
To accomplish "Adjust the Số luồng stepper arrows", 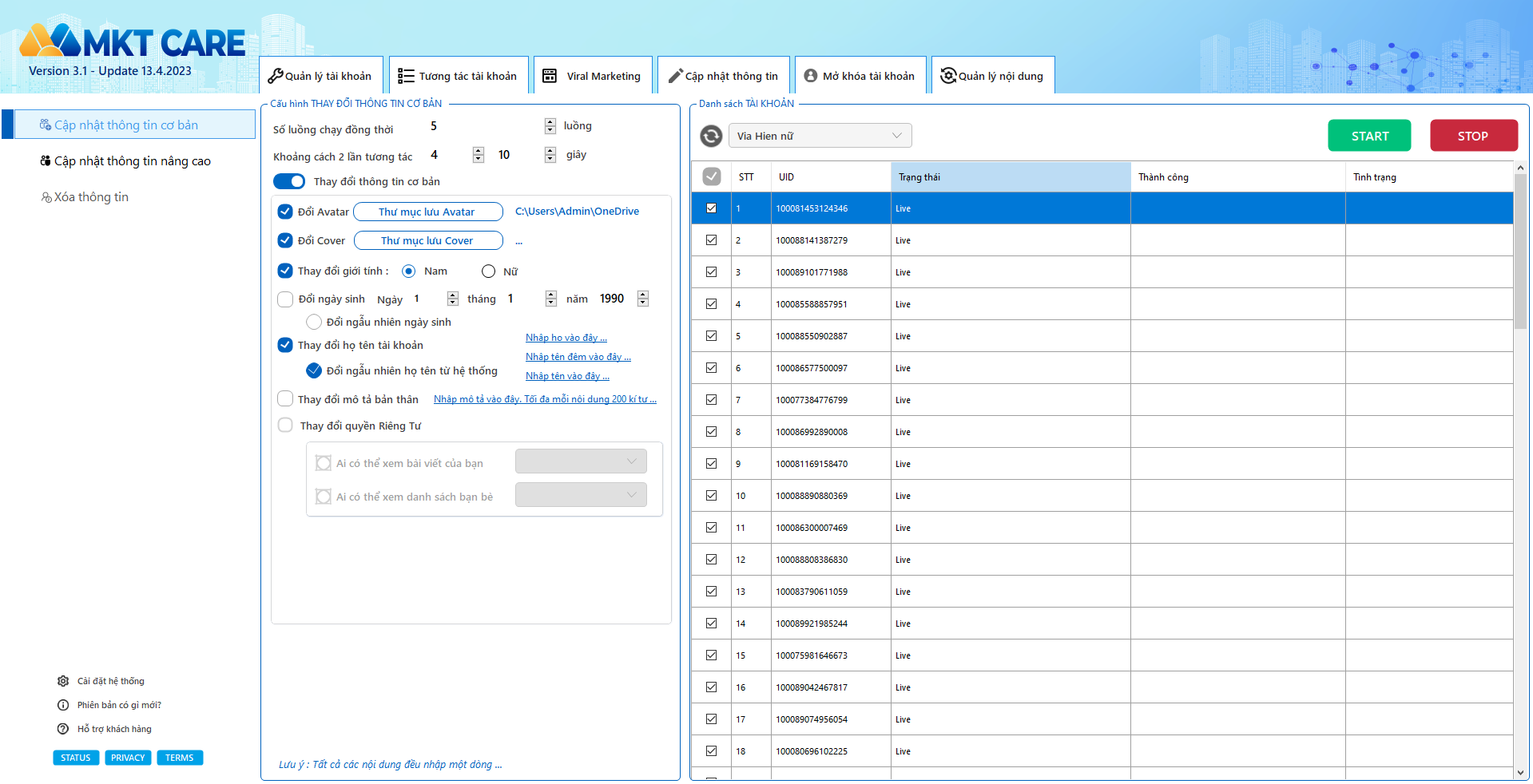I will coord(550,126).
